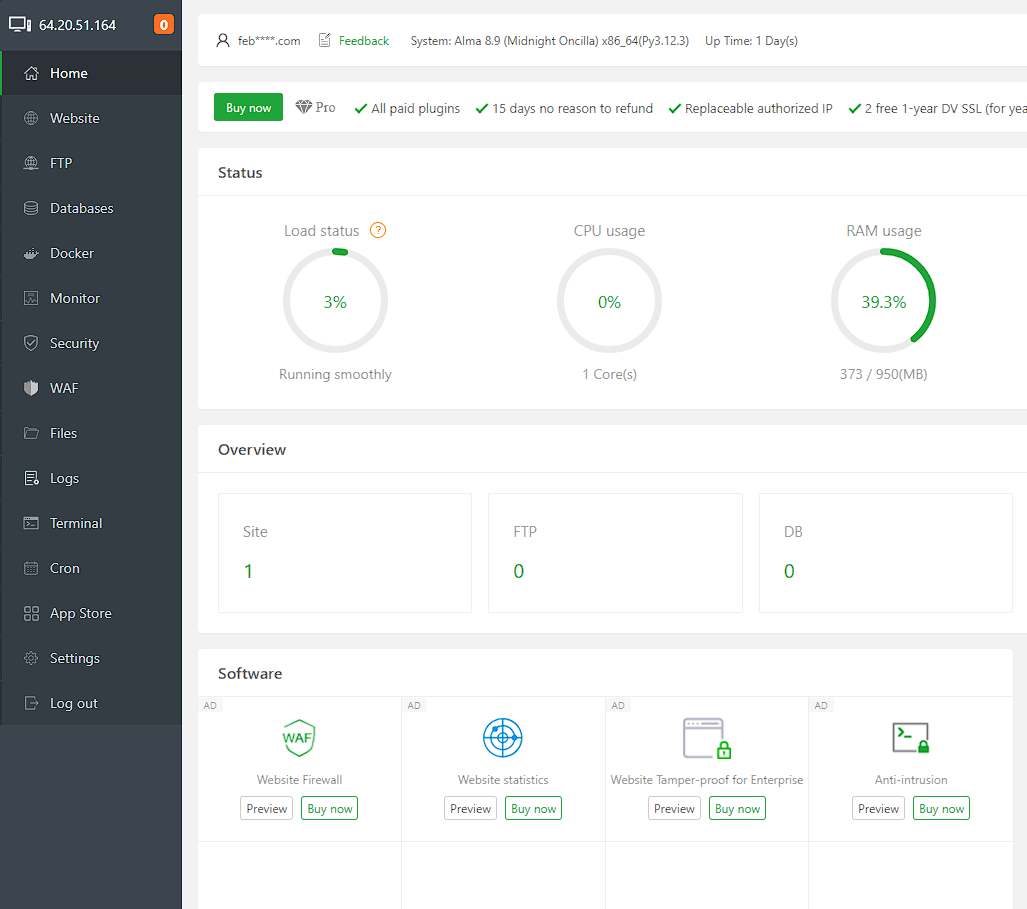Buy the Anti-intrusion plugin
The image size is (1027, 909).
pos(941,809)
